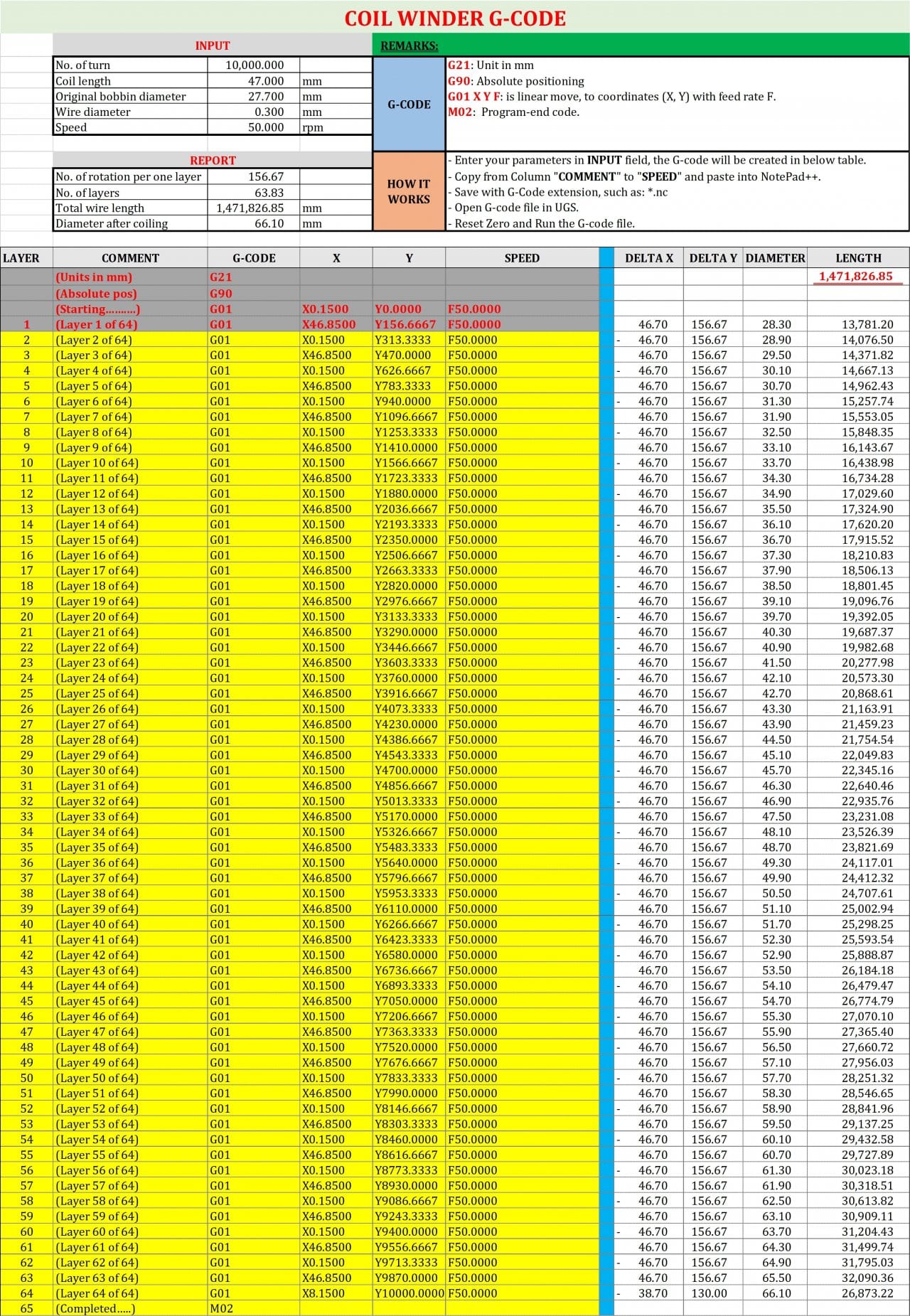Screen dimensions: 910x1316
Task: Select the Coil length value 47.000
Action: click(x=254, y=81)
